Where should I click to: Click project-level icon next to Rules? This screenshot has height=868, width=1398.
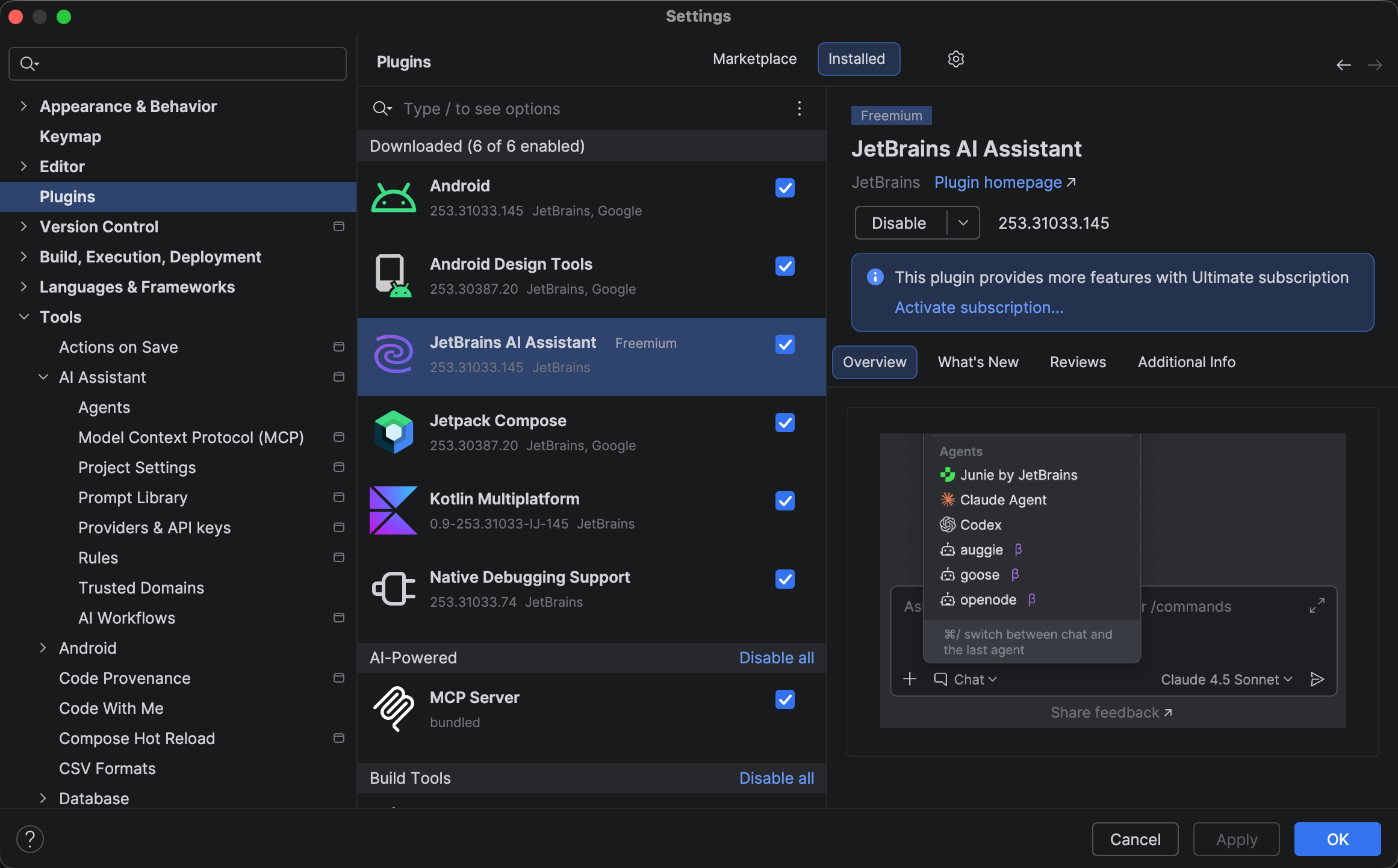click(339, 557)
